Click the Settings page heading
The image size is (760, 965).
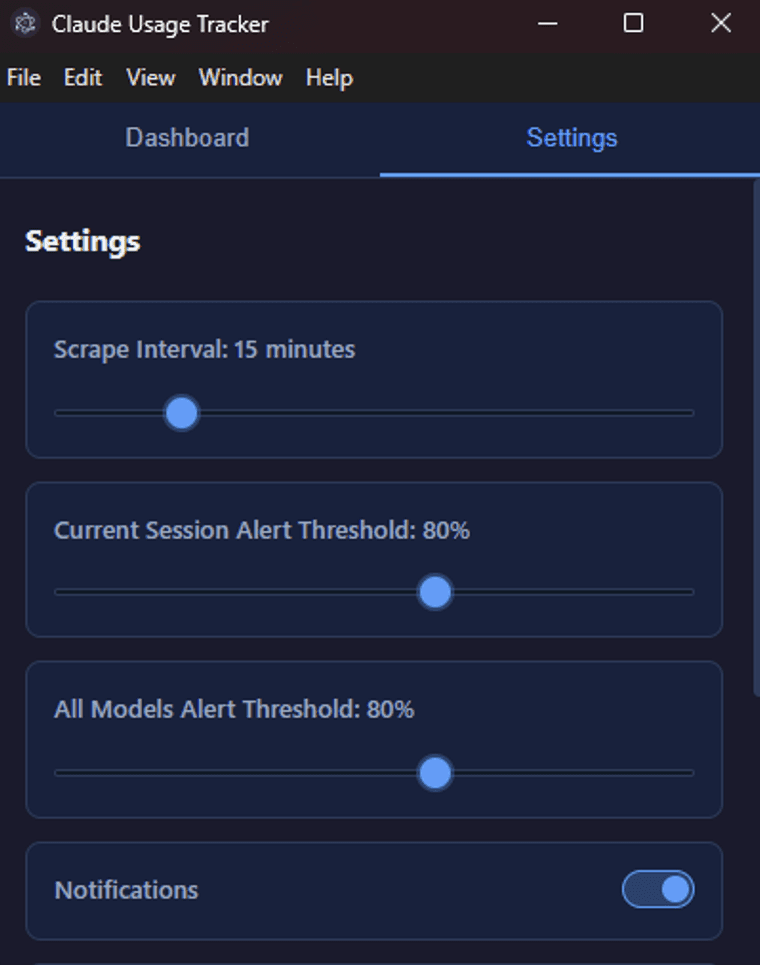[x=82, y=240]
